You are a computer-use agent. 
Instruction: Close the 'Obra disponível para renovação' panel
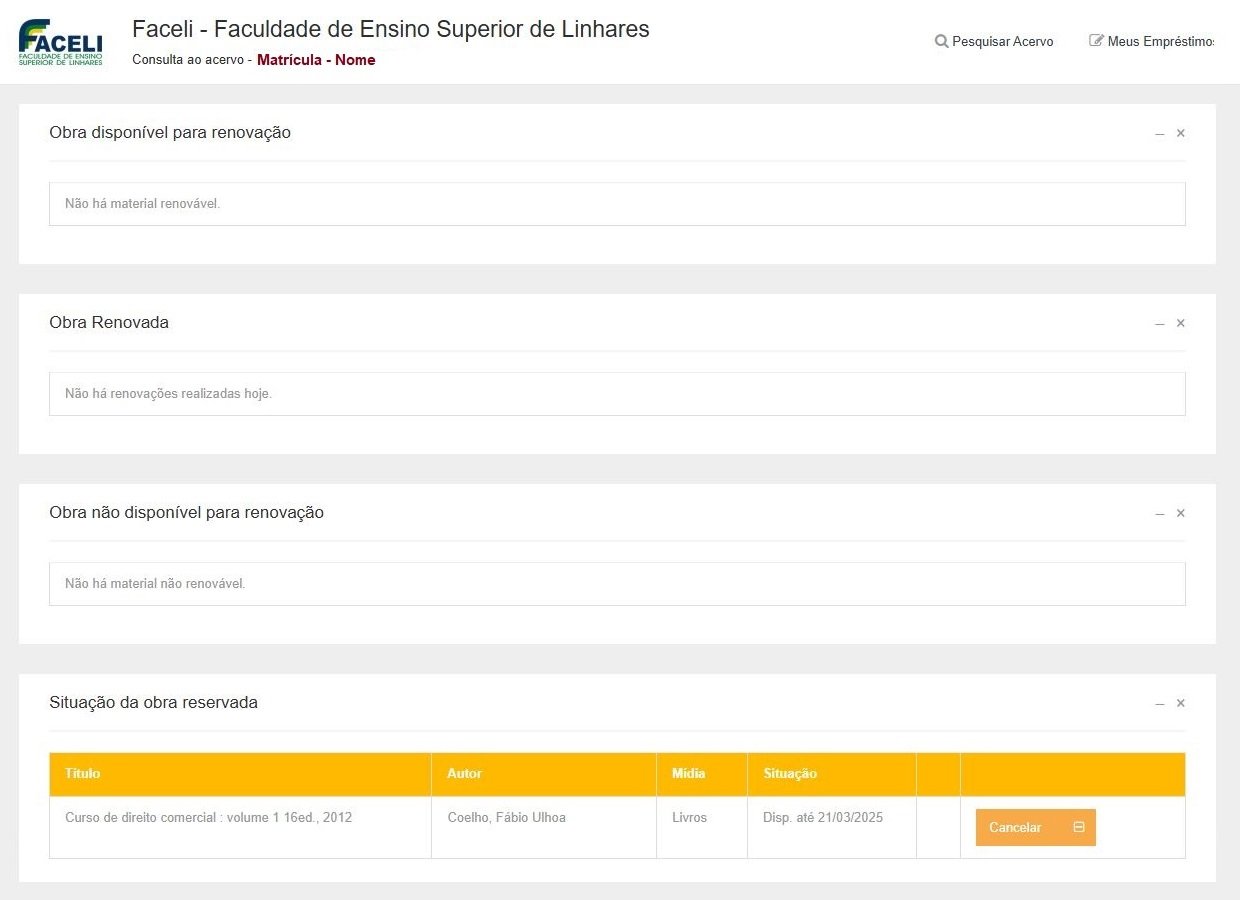click(1180, 133)
